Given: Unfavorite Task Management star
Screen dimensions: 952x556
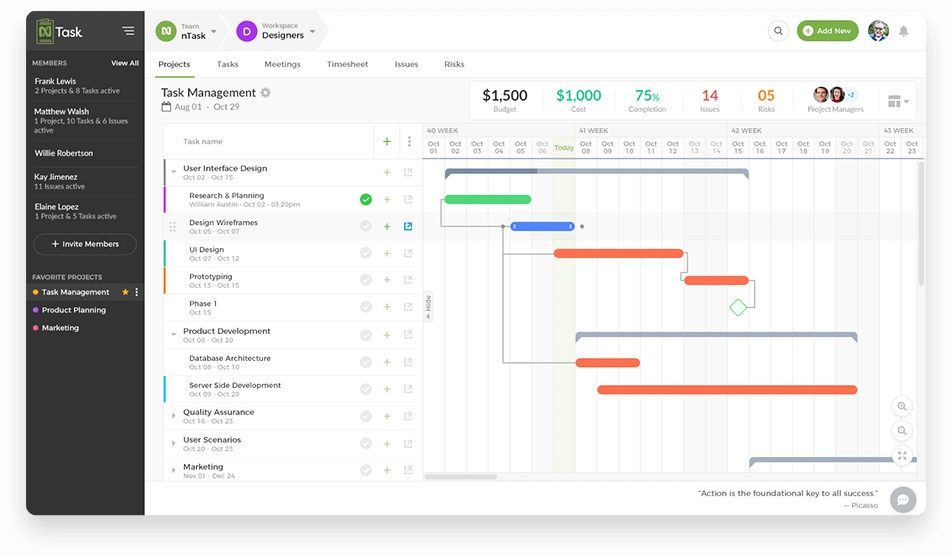Looking at the screenshot, I should [x=125, y=292].
